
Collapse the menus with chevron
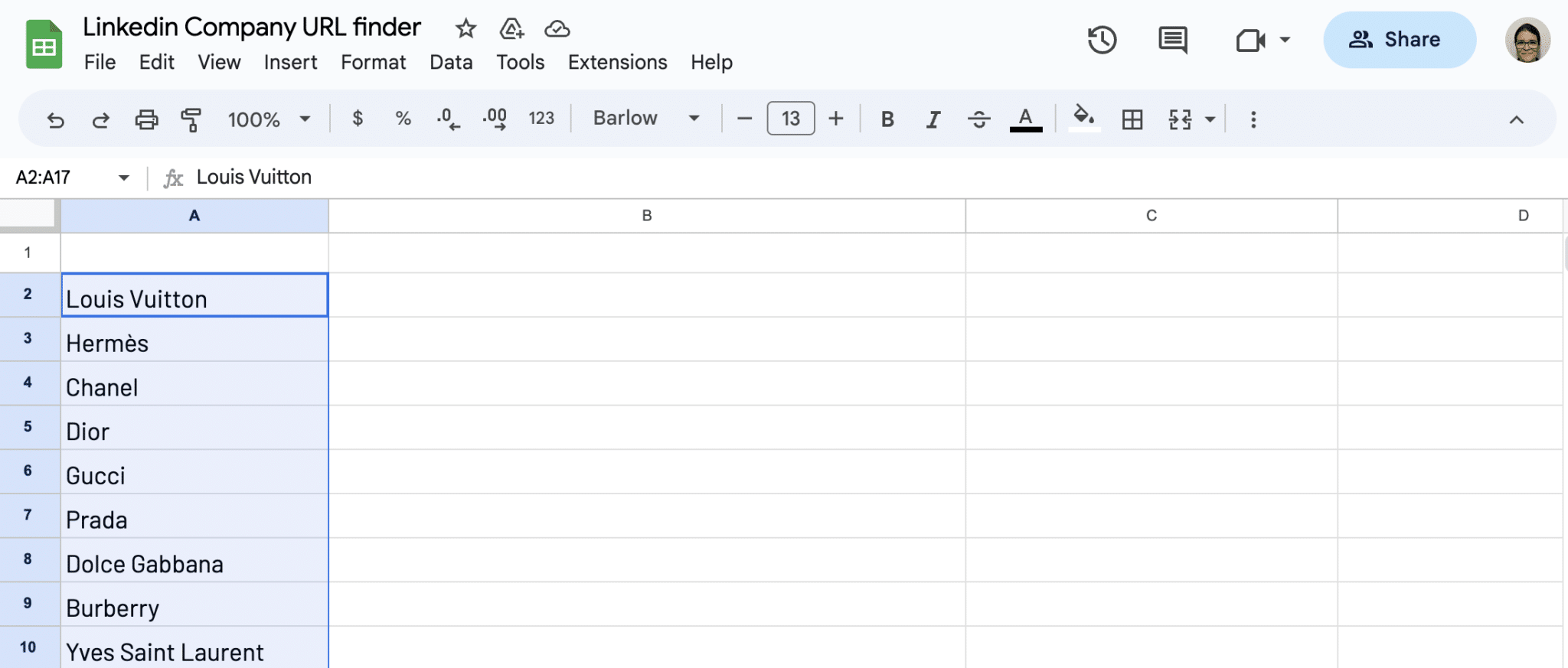(x=1516, y=119)
